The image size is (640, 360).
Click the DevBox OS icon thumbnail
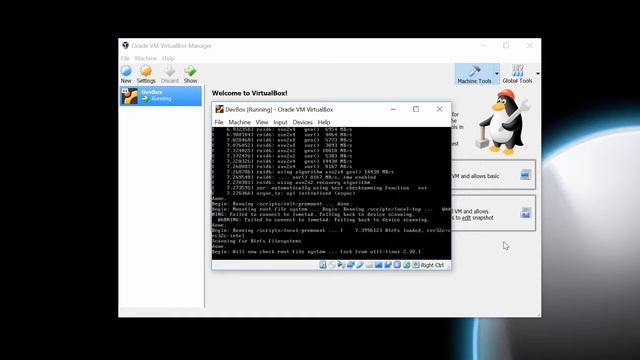pos(129,96)
